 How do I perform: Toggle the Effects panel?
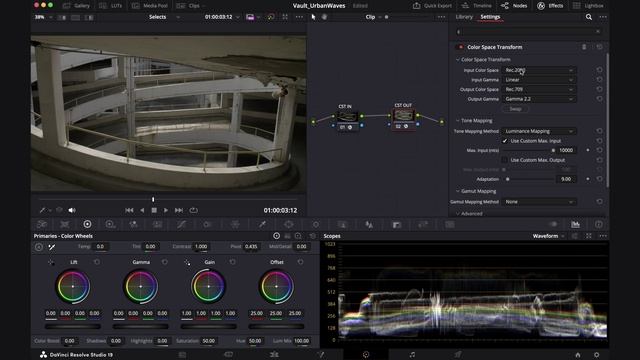pyautogui.click(x=550, y=6)
